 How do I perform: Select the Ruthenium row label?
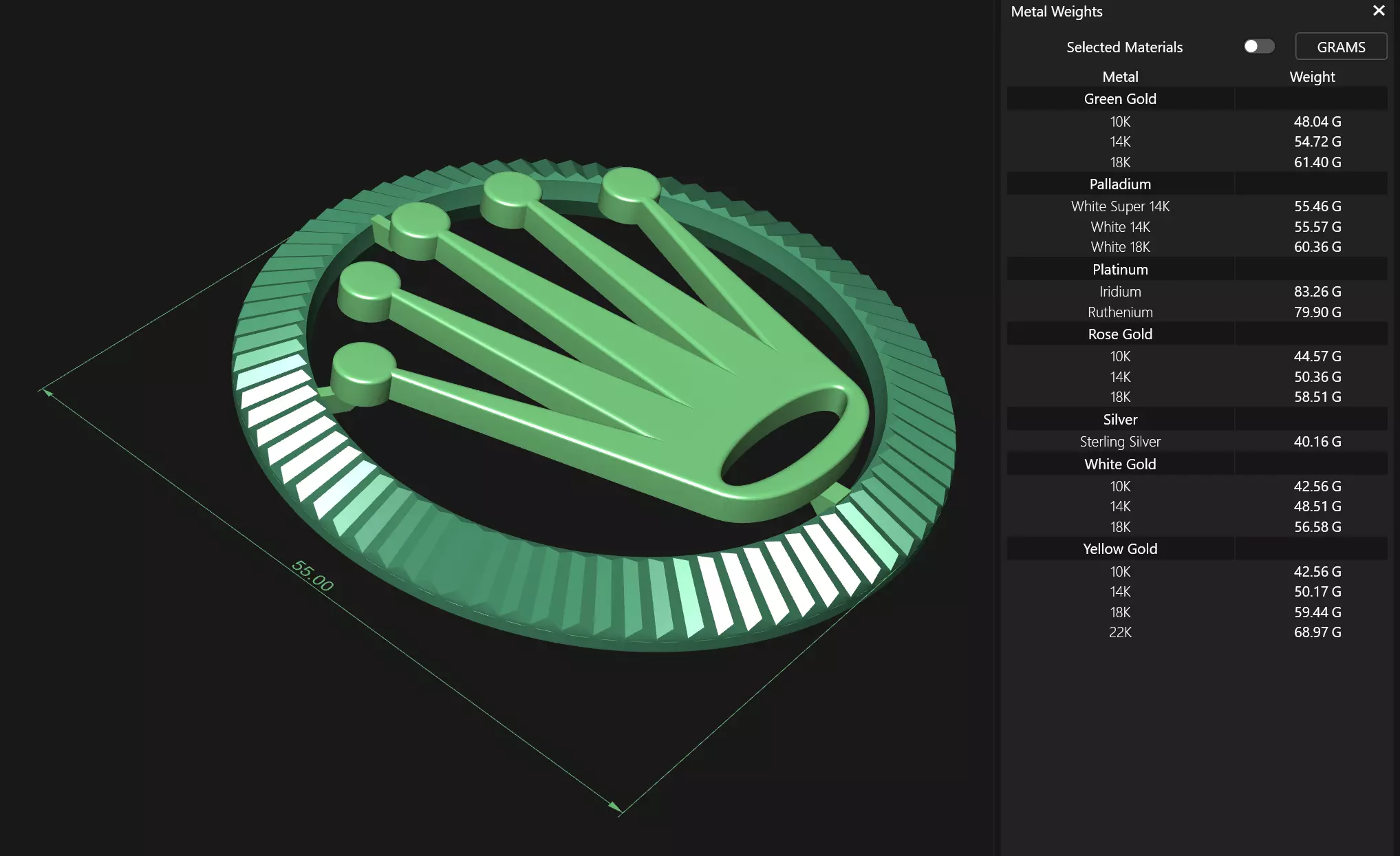click(1120, 312)
